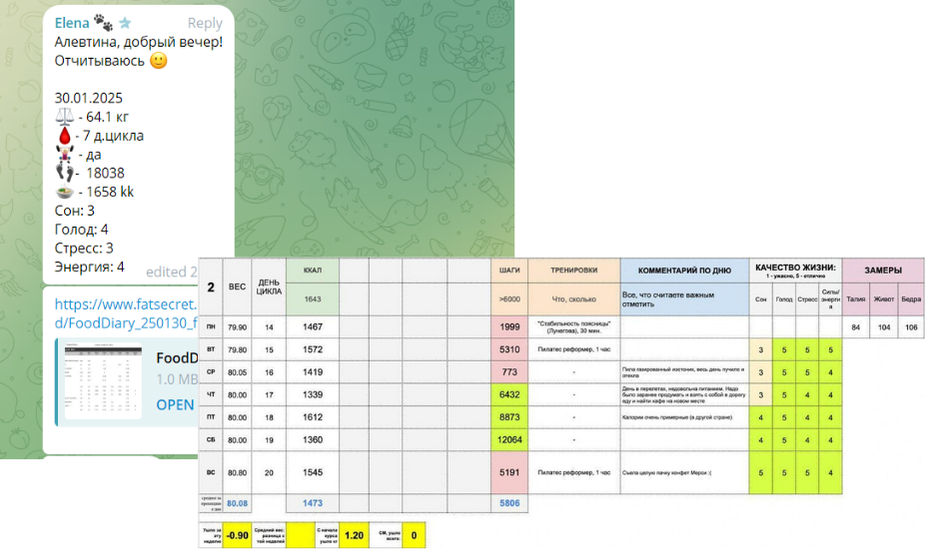Click the smiley emoji after Отчитываюсь
Image resolution: width=926 pixels, height=549 pixels.
[x=158, y=60]
